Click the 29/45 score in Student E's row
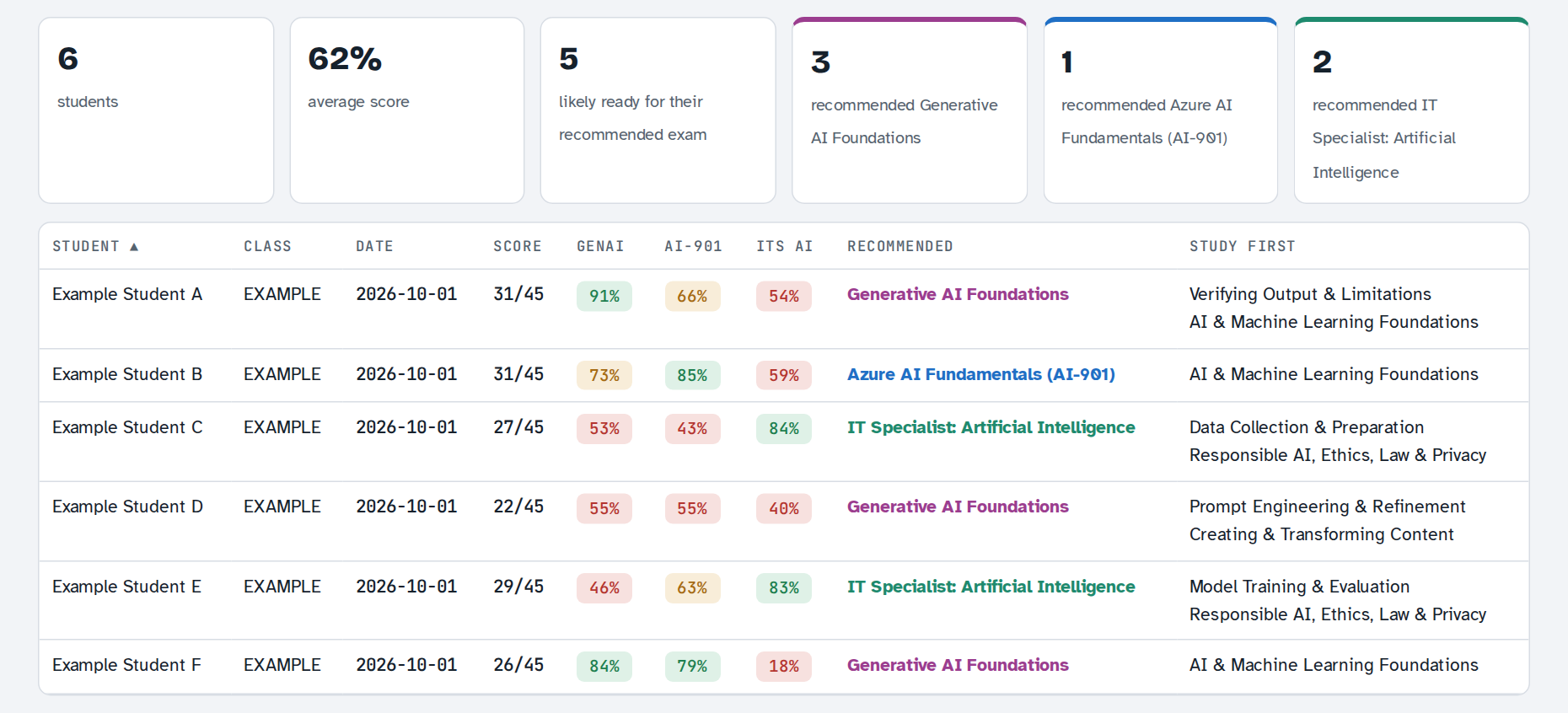Image resolution: width=1568 pixels, height=713 pixels. click(518, 587)
